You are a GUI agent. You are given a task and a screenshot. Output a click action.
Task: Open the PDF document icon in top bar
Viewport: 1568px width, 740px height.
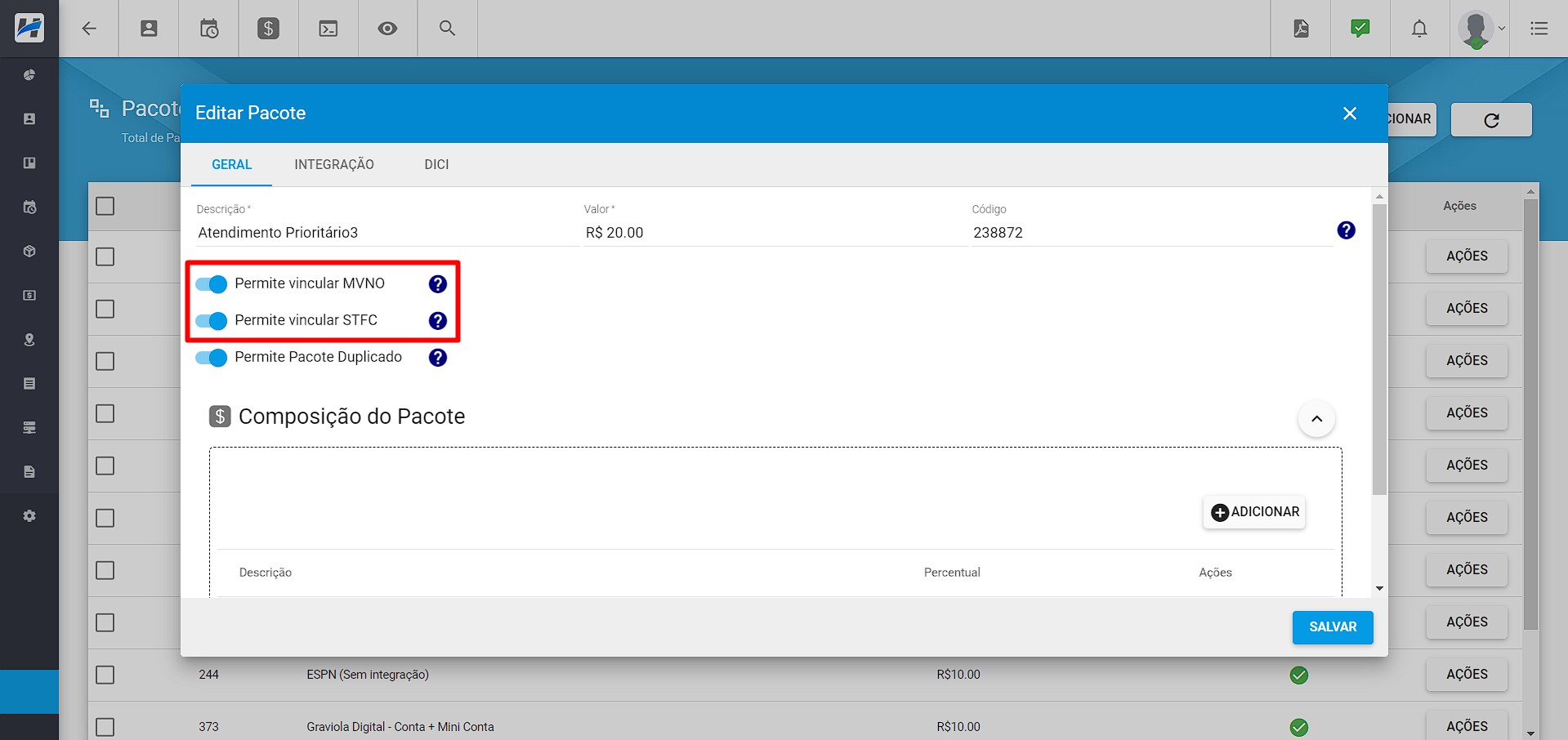pos(1301,29)
